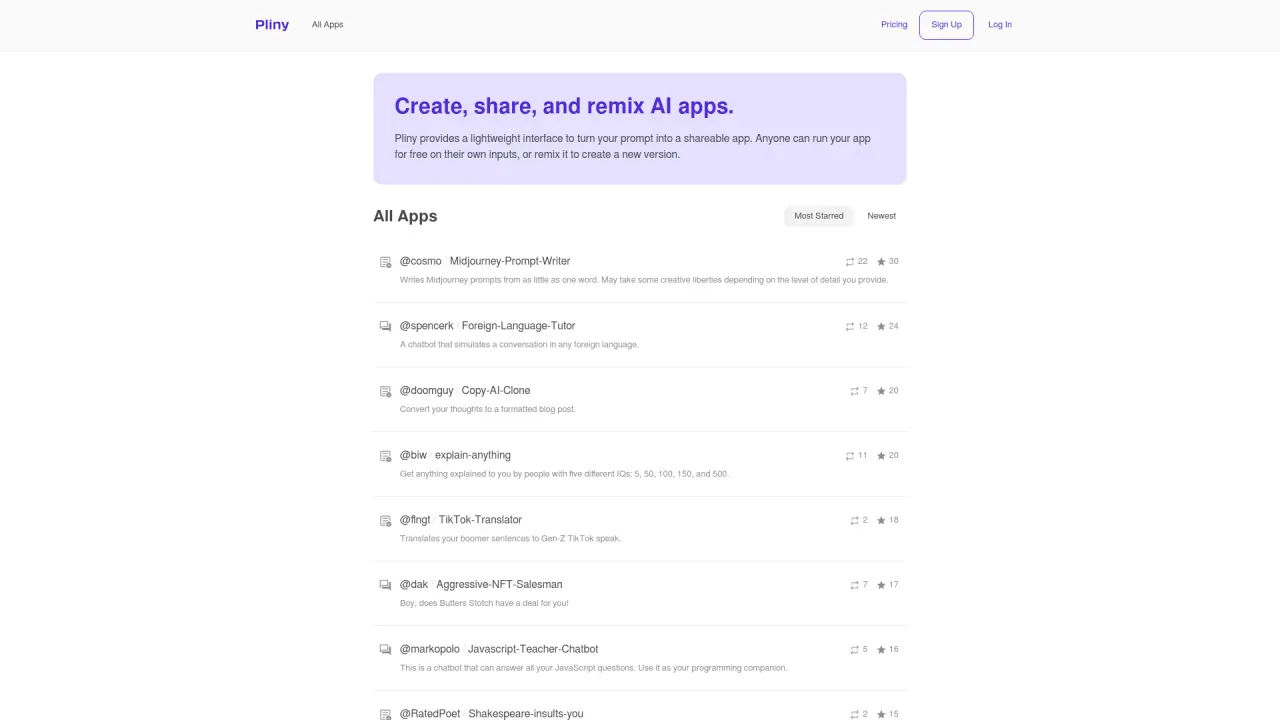1280x720 pixels.
Task: Click the remix icon for Javascript-Teacher-Chatbot
Action: click(x=854, y=649)
